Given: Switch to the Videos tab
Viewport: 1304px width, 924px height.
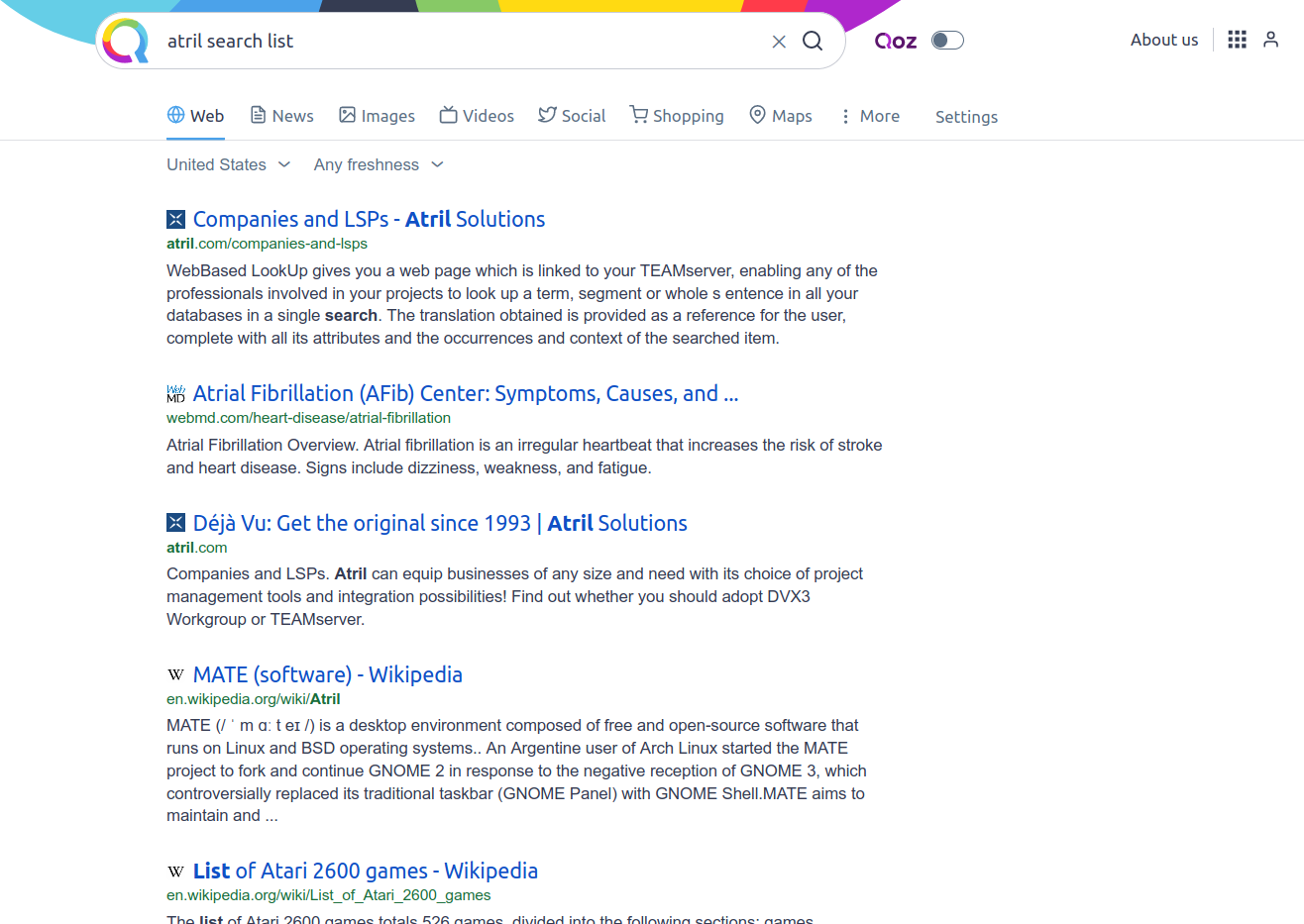Looking at the screenshot, I should pyautogui.click(x=477, y=116).
